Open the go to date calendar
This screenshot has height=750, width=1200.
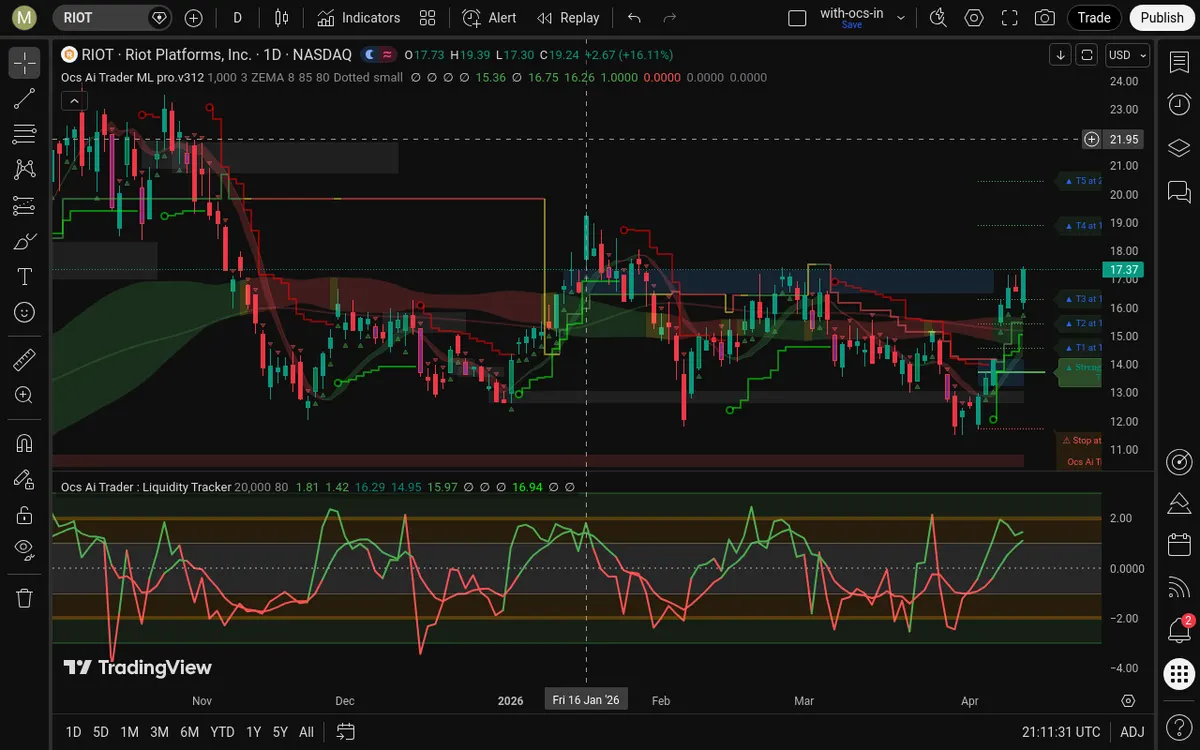click(345, 731)
